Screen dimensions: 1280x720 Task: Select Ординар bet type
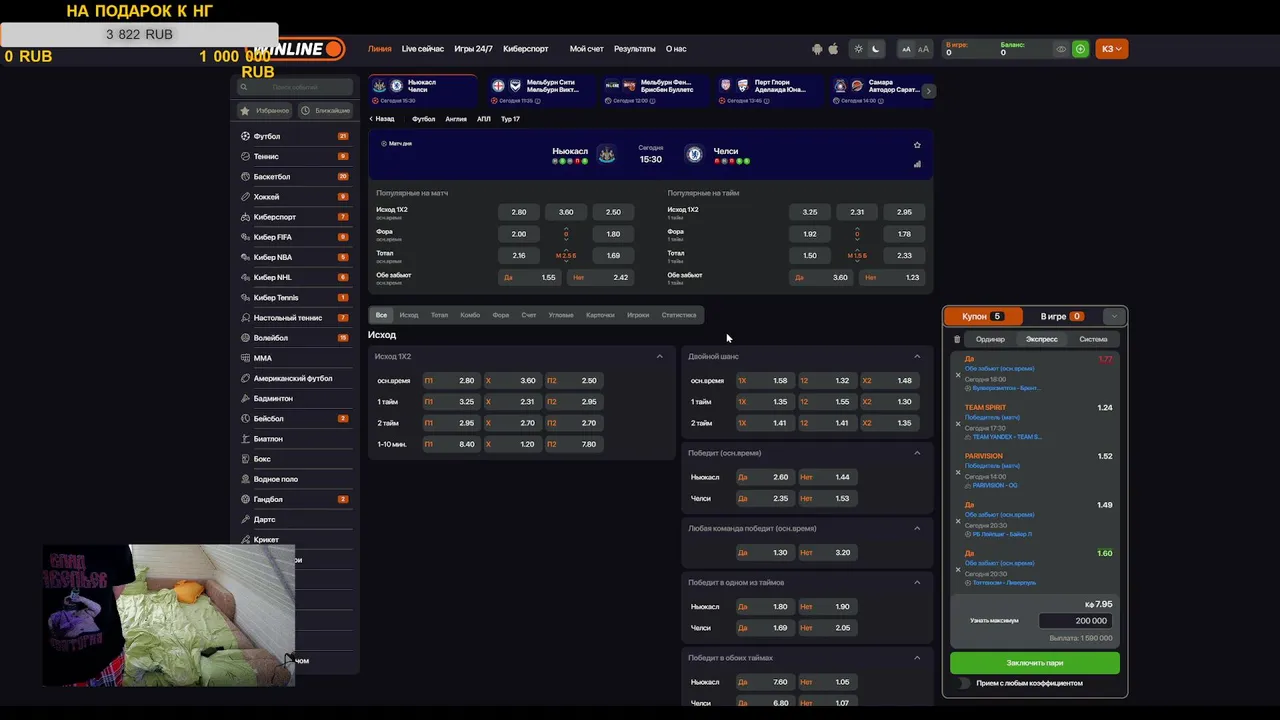[x=990, y=339]
